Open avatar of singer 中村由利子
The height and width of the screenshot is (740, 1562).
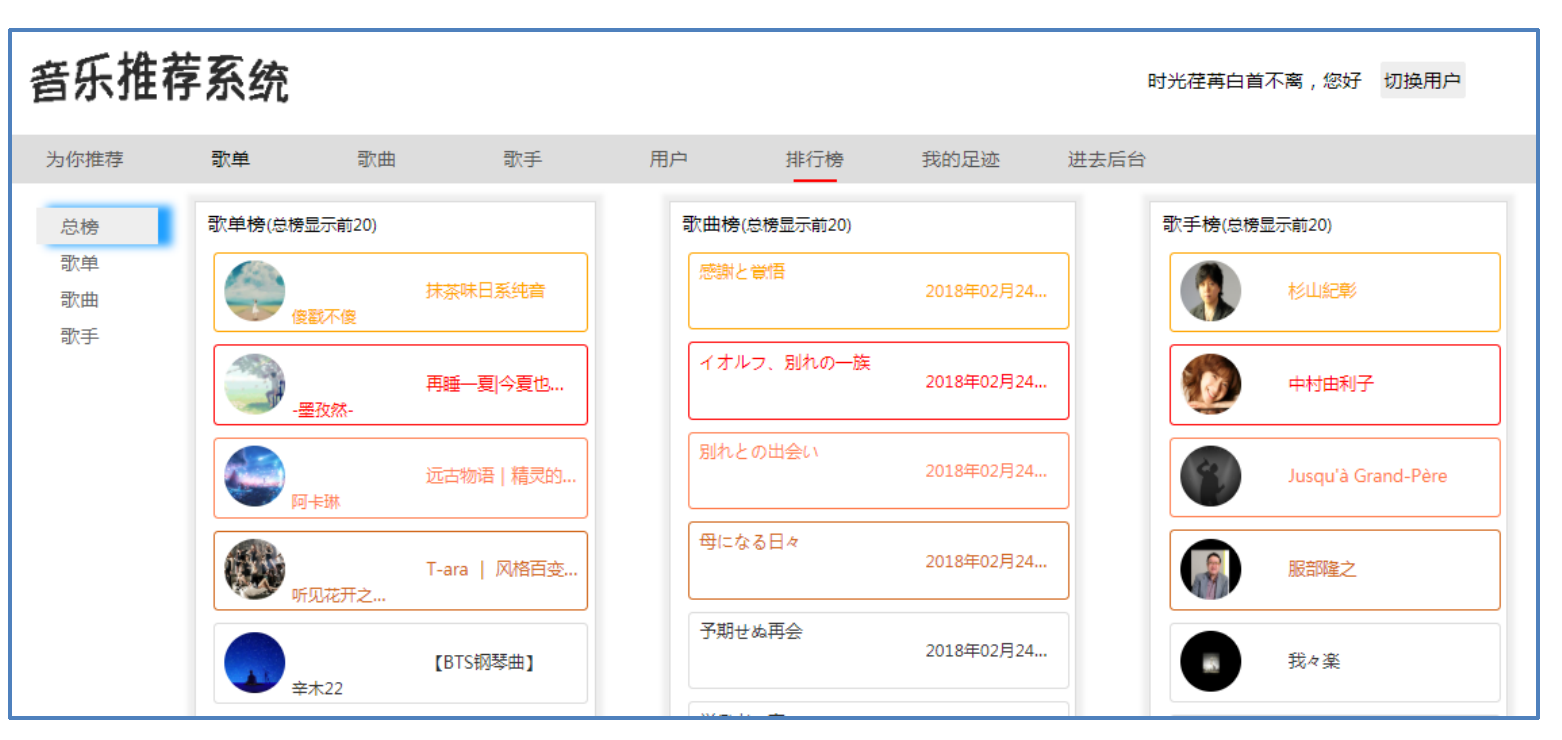pyautogui.click(x=1211, y=384)
